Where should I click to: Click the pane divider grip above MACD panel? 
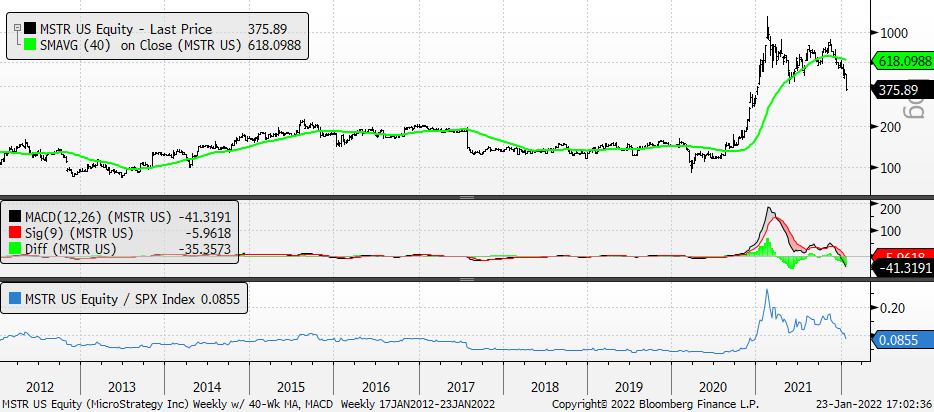pos(466,197)
